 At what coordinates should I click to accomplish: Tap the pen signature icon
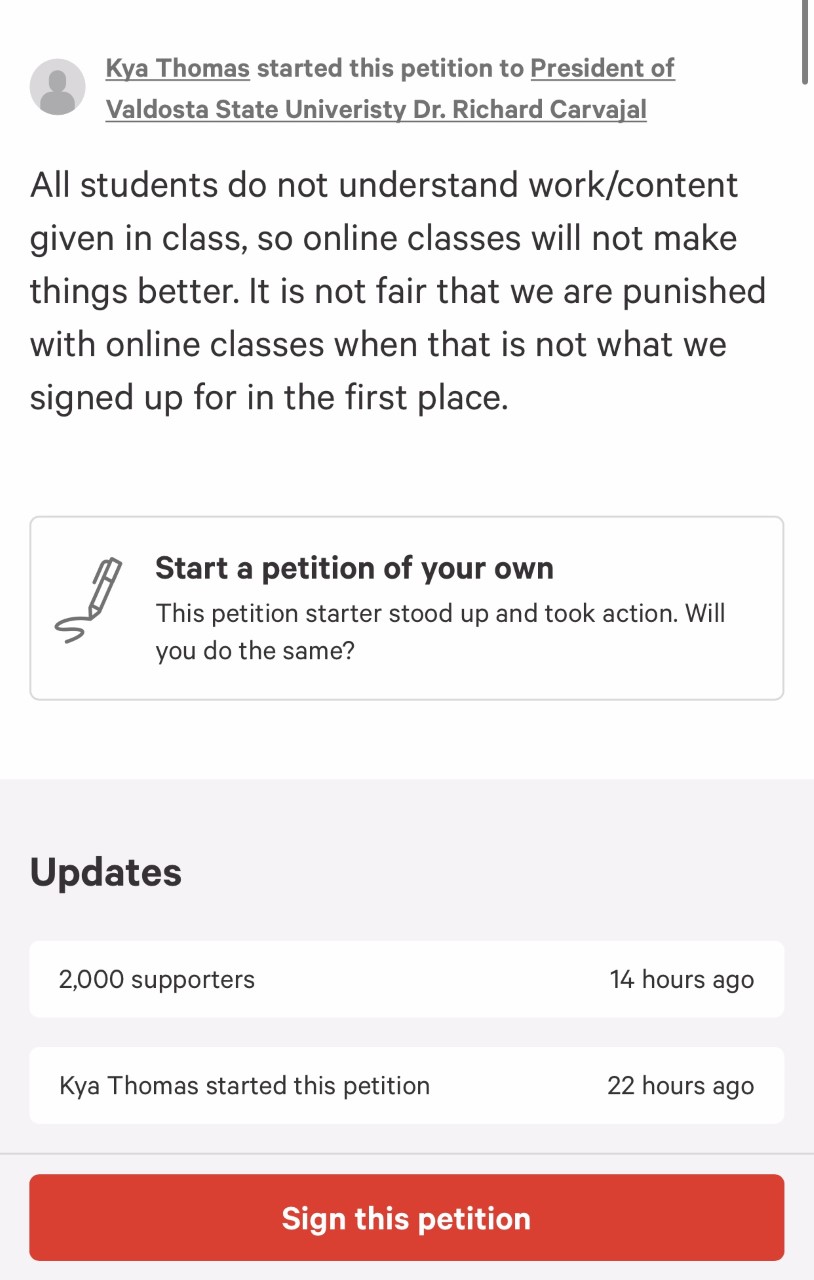(87, 600)
